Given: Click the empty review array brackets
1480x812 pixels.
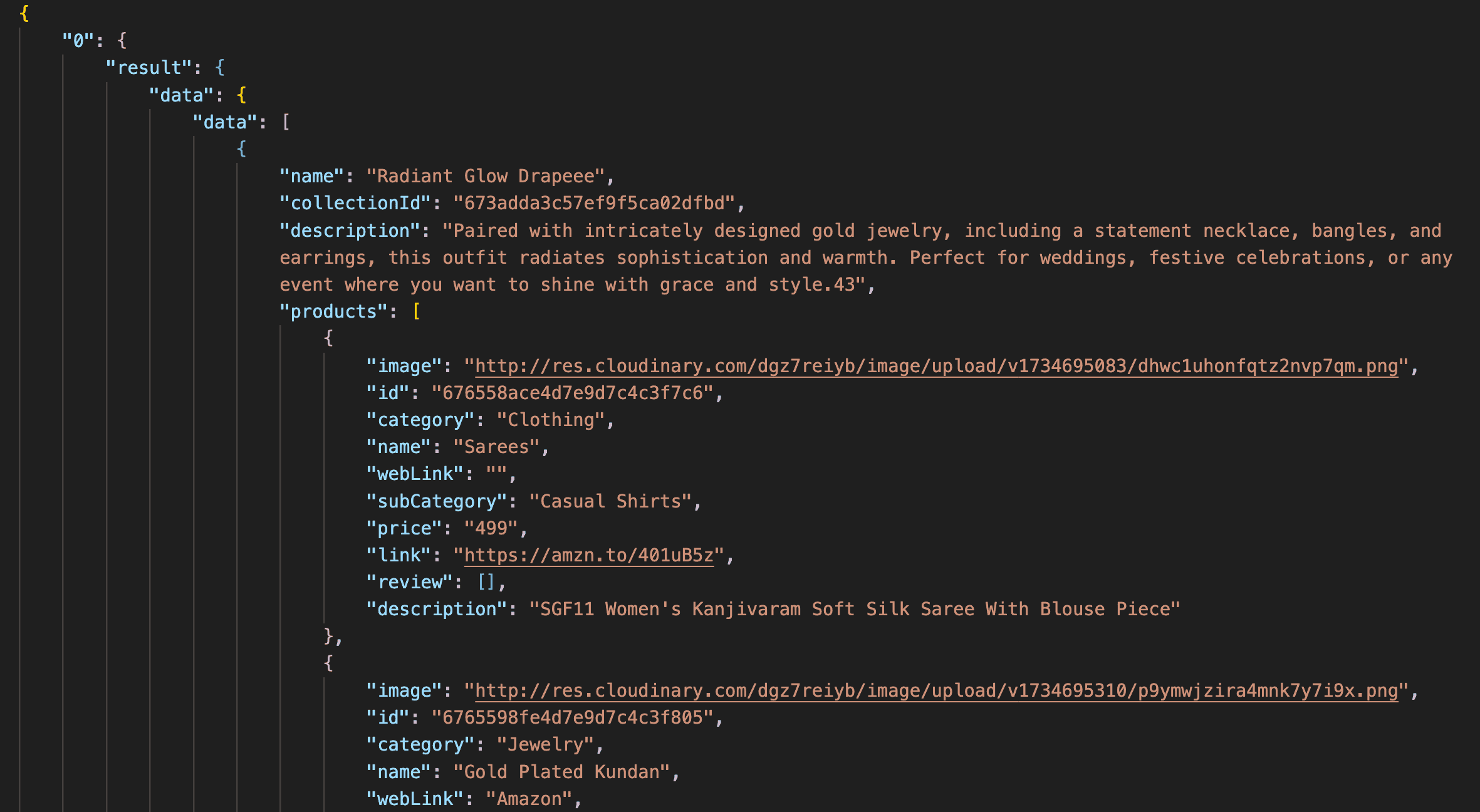Looking at the screenshot, I should point(486,582).
